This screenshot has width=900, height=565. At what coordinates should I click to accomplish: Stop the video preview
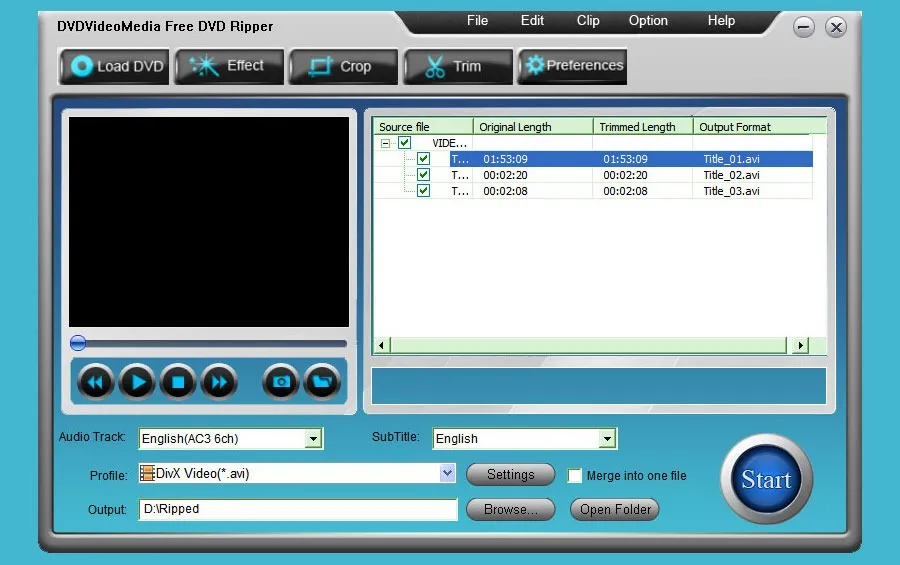178,382
